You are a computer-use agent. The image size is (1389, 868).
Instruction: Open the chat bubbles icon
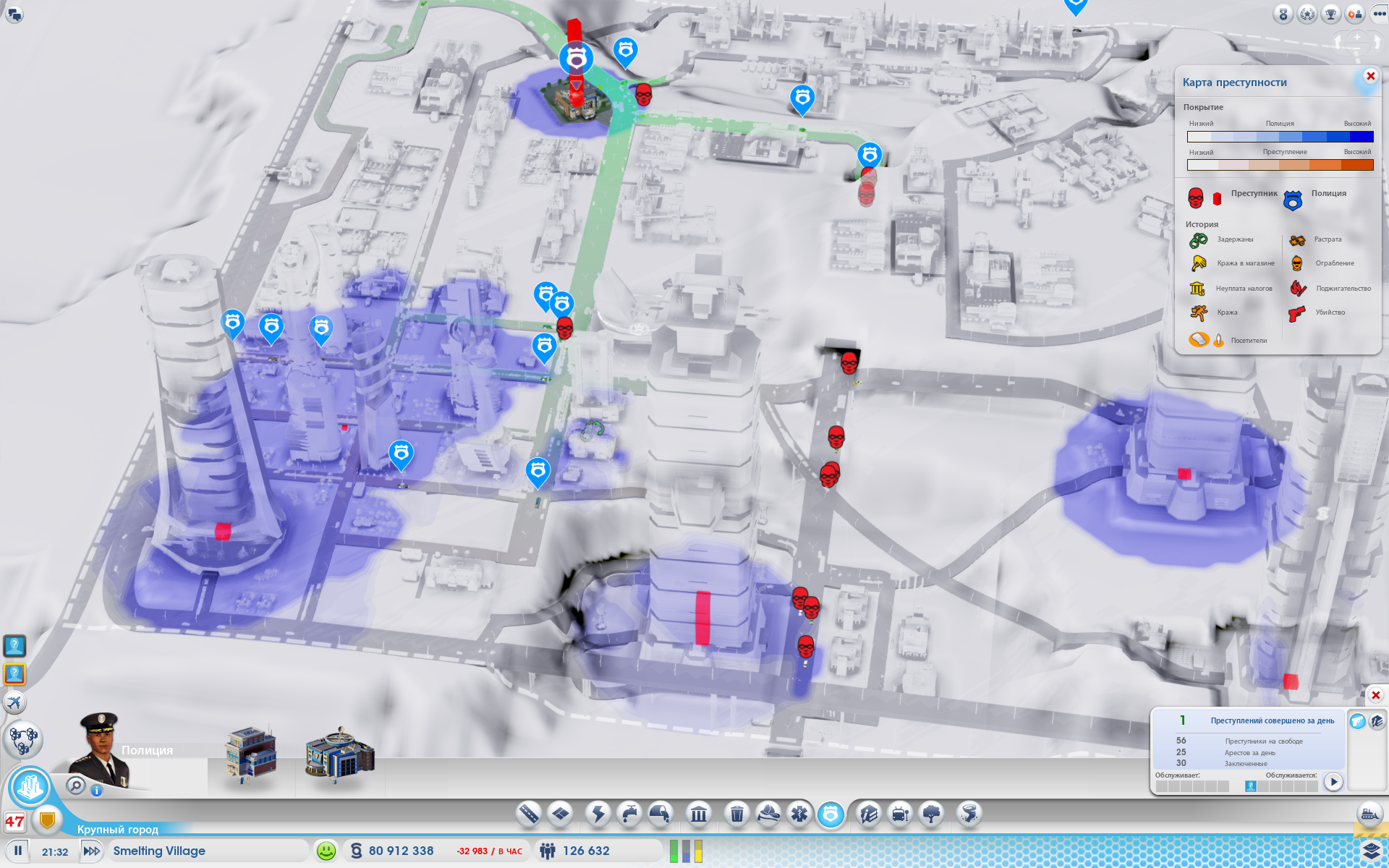14,14
